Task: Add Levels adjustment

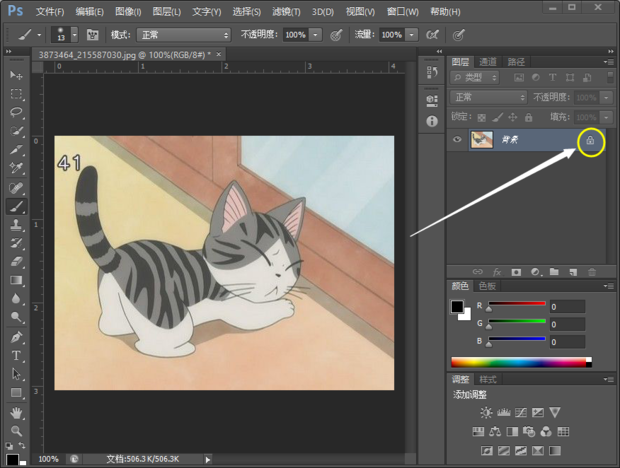Action: coord(503,413)
